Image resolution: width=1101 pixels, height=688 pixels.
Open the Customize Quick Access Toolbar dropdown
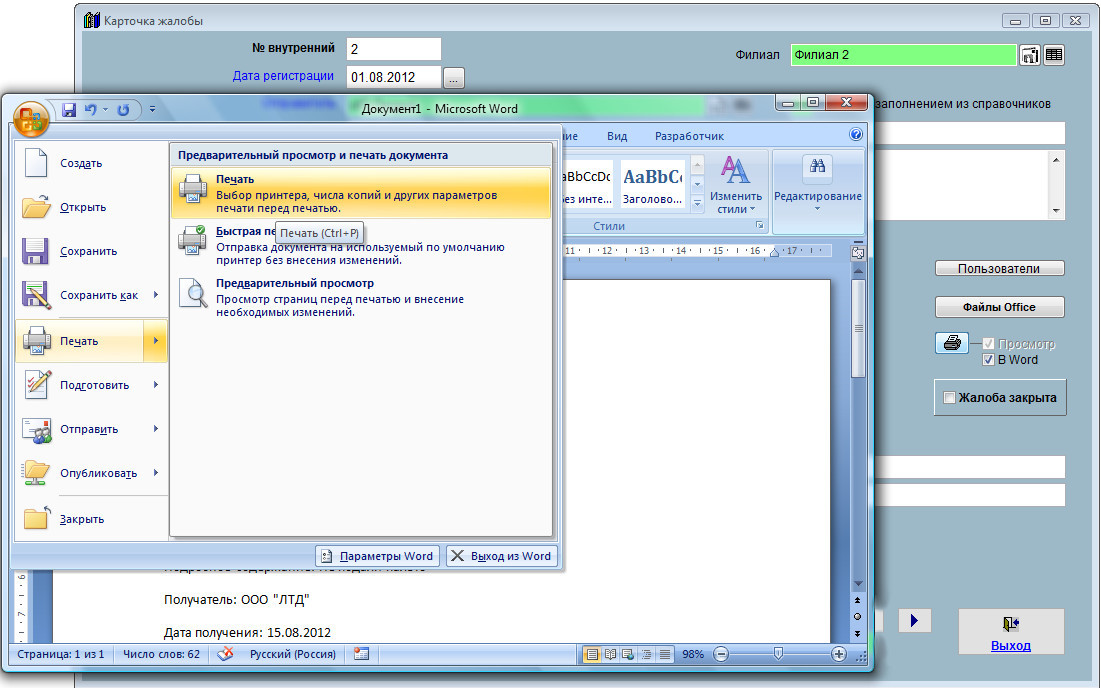[x=152, y=110]
